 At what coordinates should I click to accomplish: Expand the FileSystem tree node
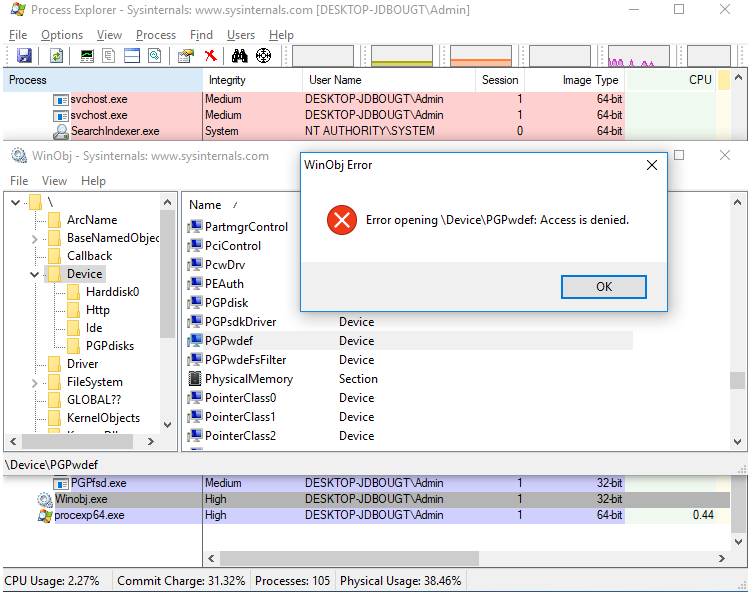coord(35,382)
